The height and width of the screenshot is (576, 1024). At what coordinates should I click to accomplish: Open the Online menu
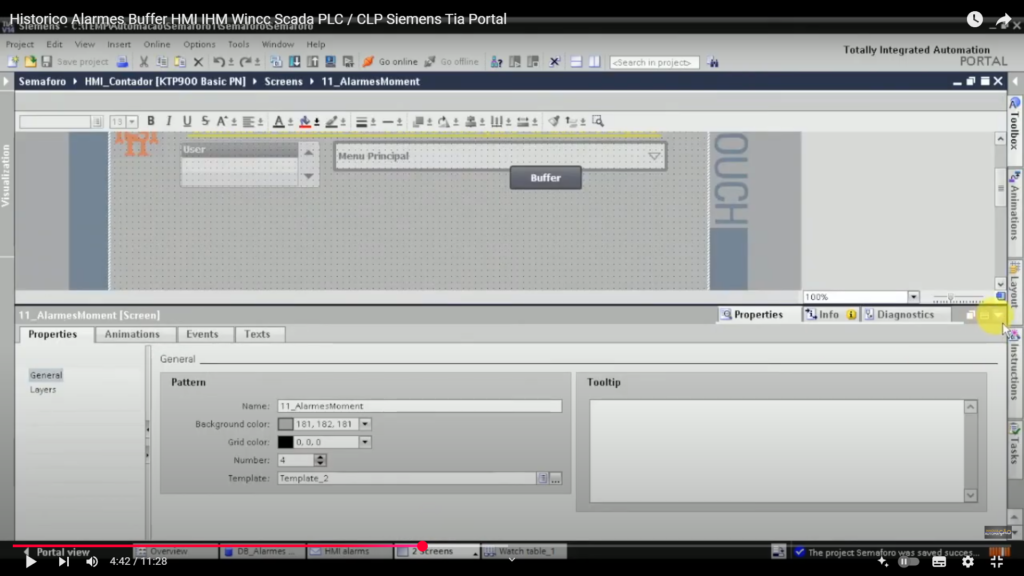(x=157, y=44)
